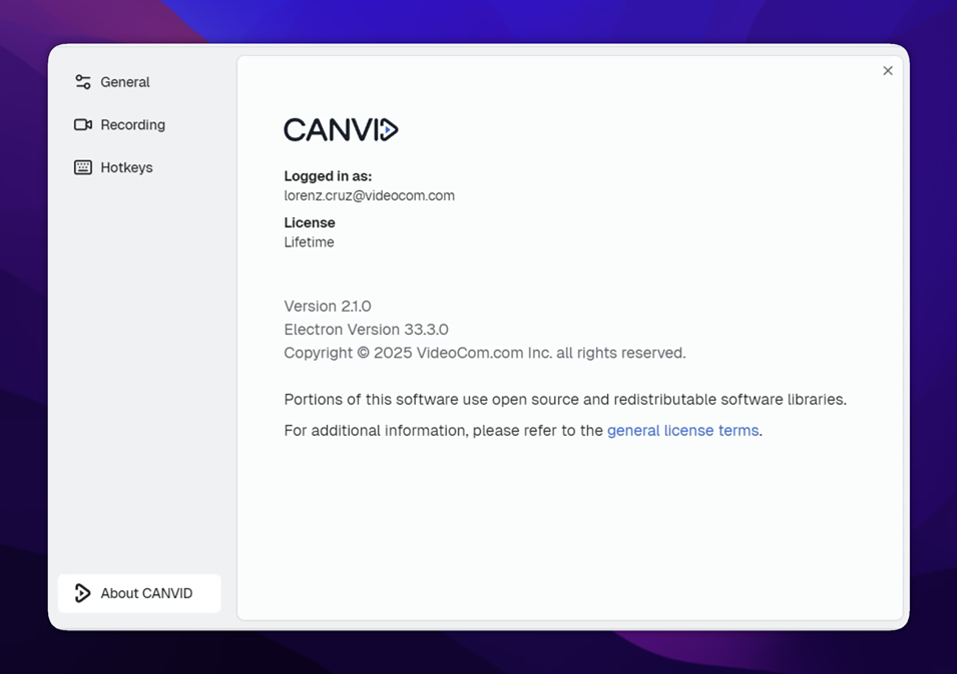957x674 pixels.
Task: Click the Copyright 2025 VideoCom.com line
Action: tap(485, 353)
